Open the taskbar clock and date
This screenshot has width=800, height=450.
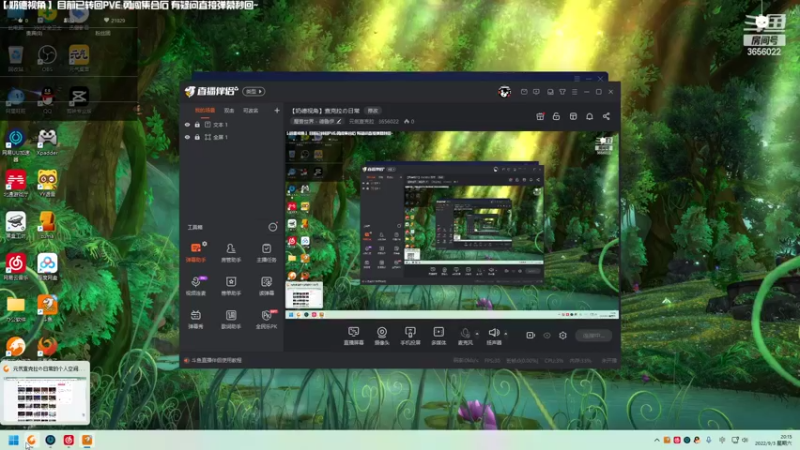773,440
